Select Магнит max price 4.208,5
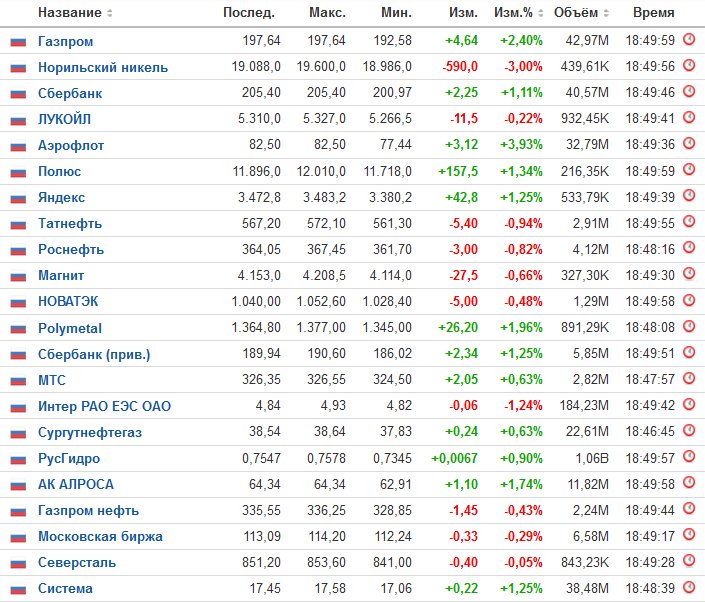 click(324, 275)
